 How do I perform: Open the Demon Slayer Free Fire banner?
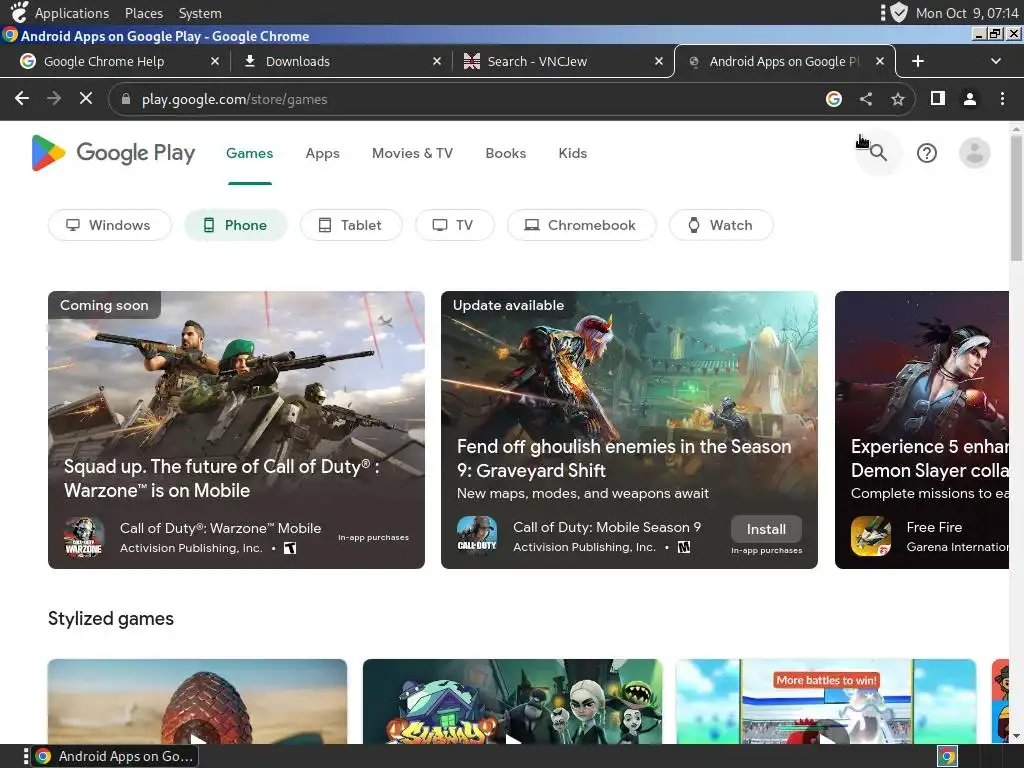click(x=922, y=430)
